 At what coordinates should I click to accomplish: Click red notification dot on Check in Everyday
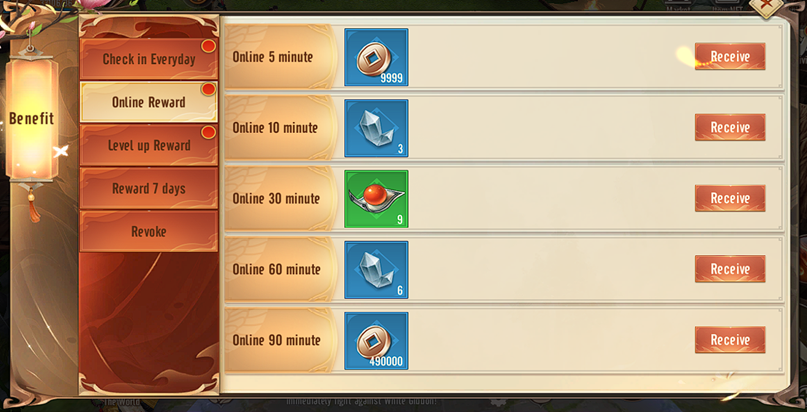pos(208,46)
